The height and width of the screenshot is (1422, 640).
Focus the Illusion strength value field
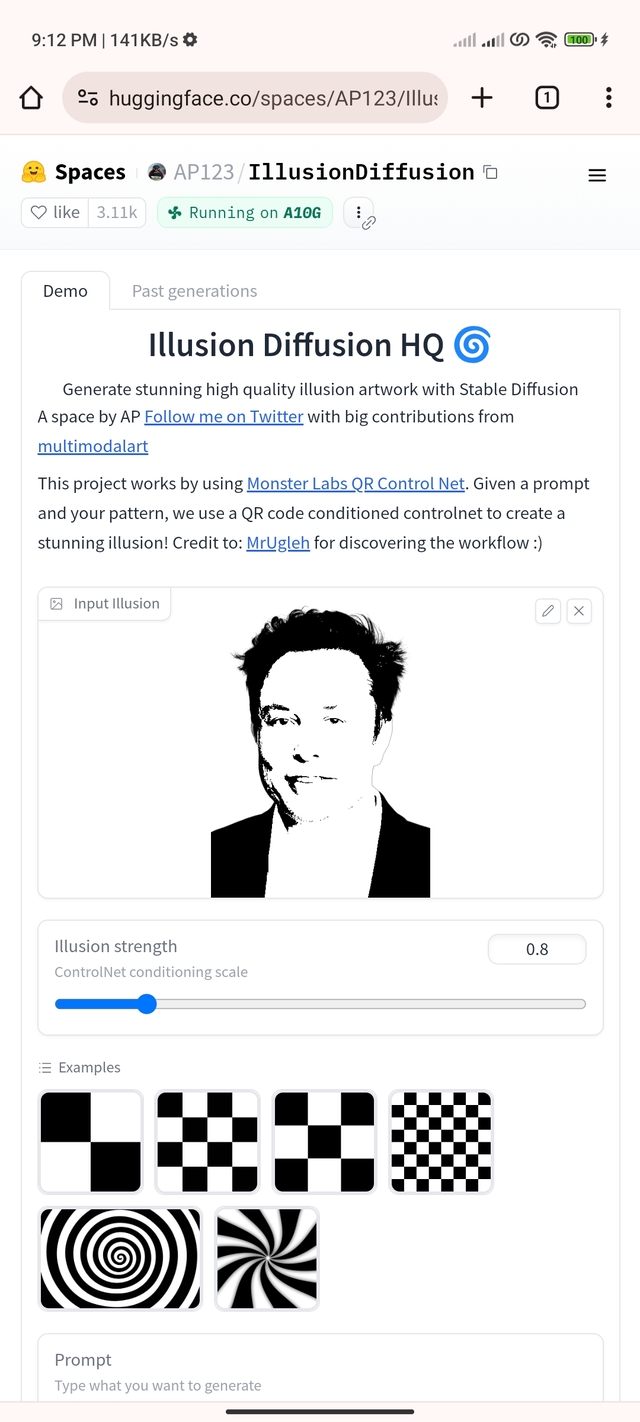click(537, 949)
